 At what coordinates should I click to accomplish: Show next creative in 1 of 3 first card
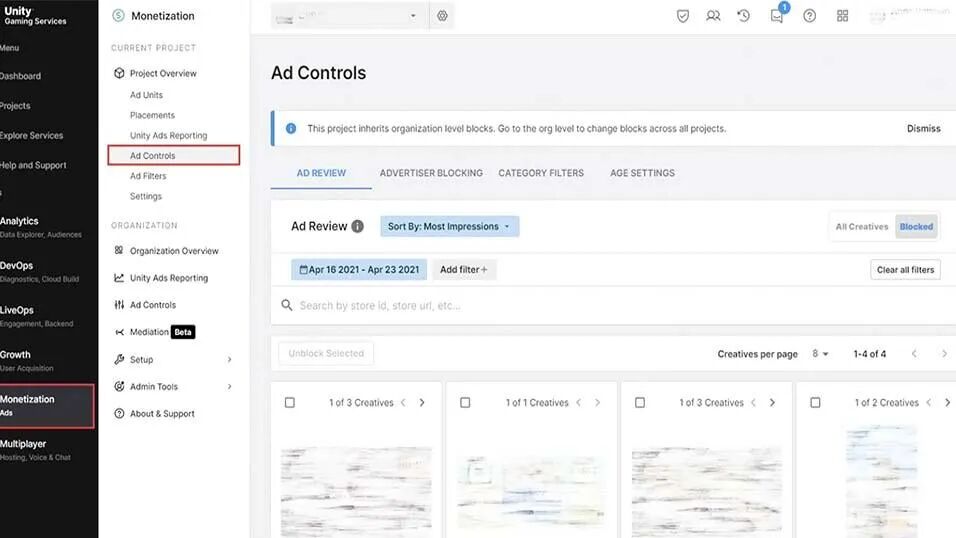[422, 403]
